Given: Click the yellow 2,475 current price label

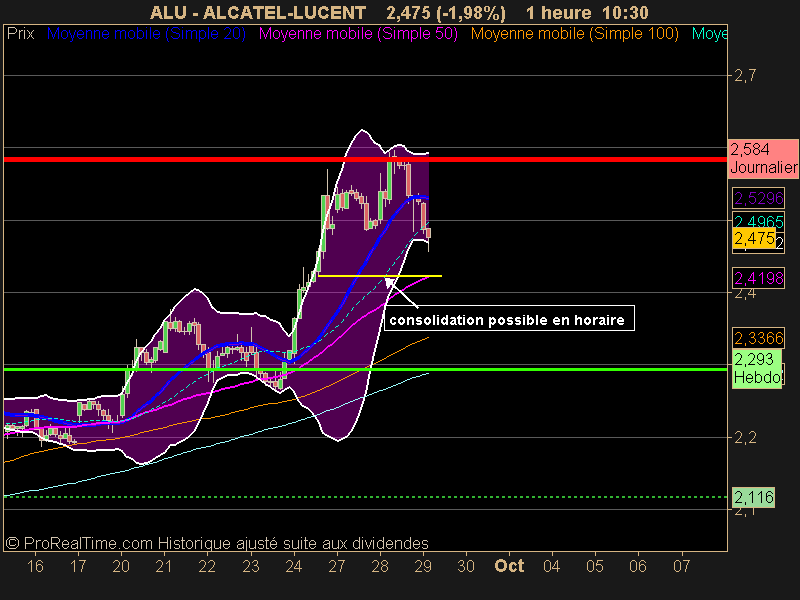Looking at the screenshot, I should 754,238.
